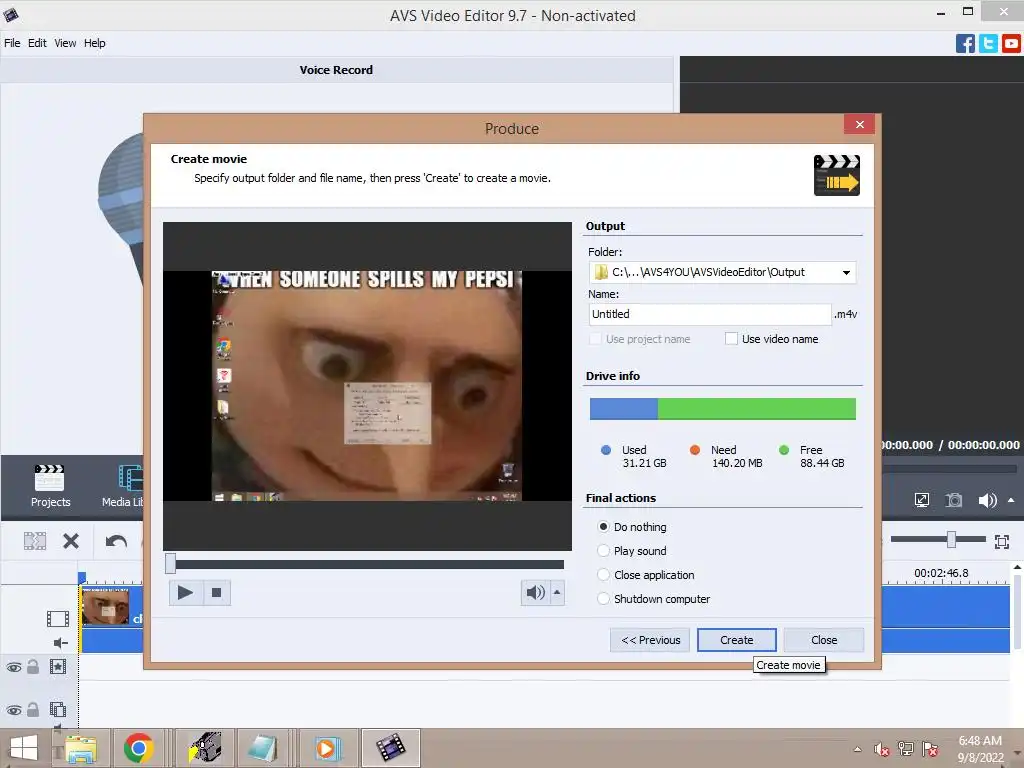This screenshot has width=1024, height=768.
Task: Open the network tray icon
Action: click(x=906, y=749)
